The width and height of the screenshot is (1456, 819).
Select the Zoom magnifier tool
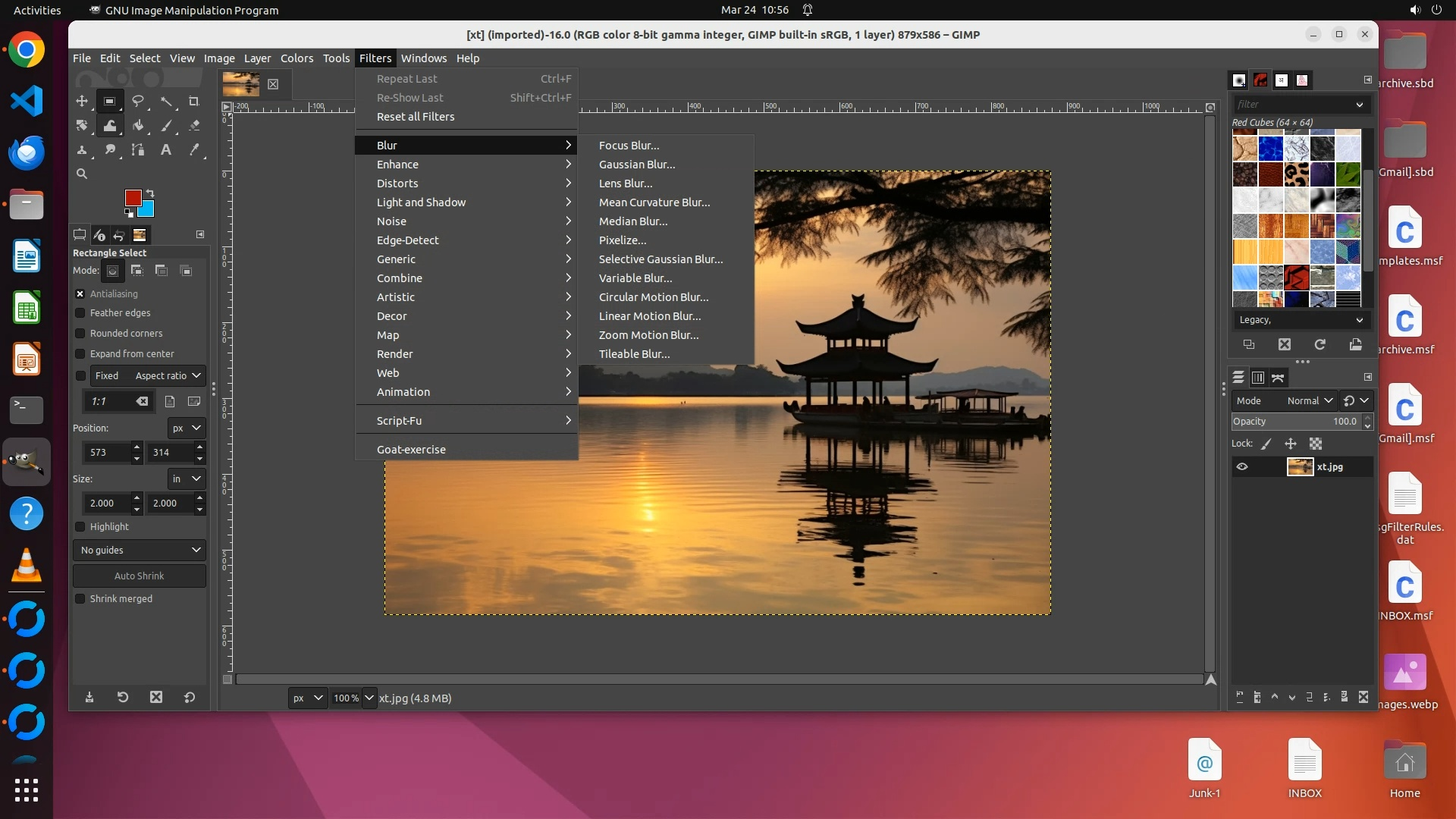[x=82, y=174]
